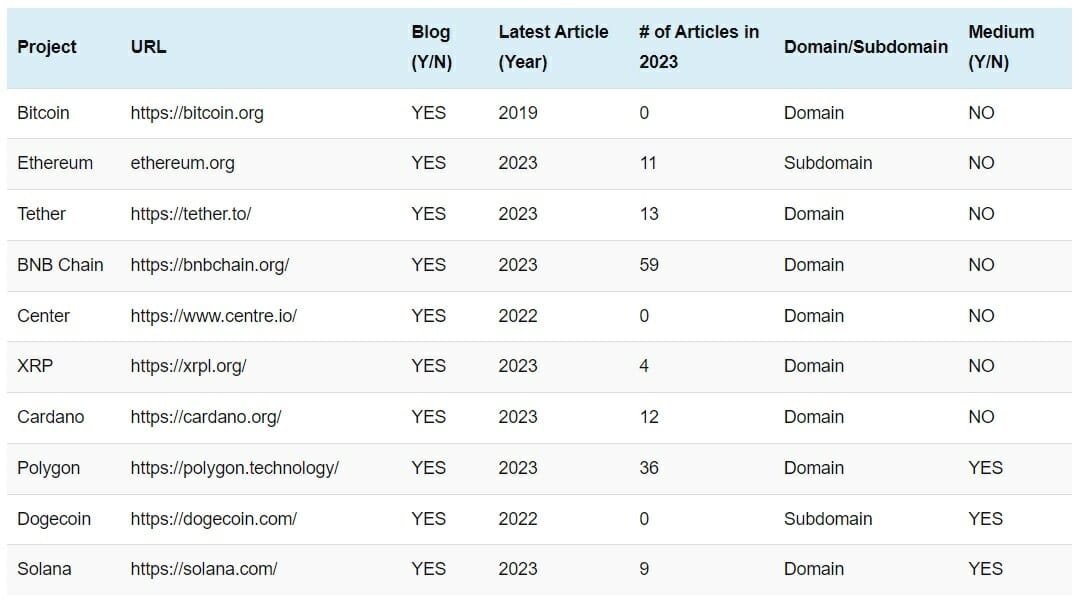Open the https://bitcoin.org link
This screenshot has width=1079, height=602.
197,113
